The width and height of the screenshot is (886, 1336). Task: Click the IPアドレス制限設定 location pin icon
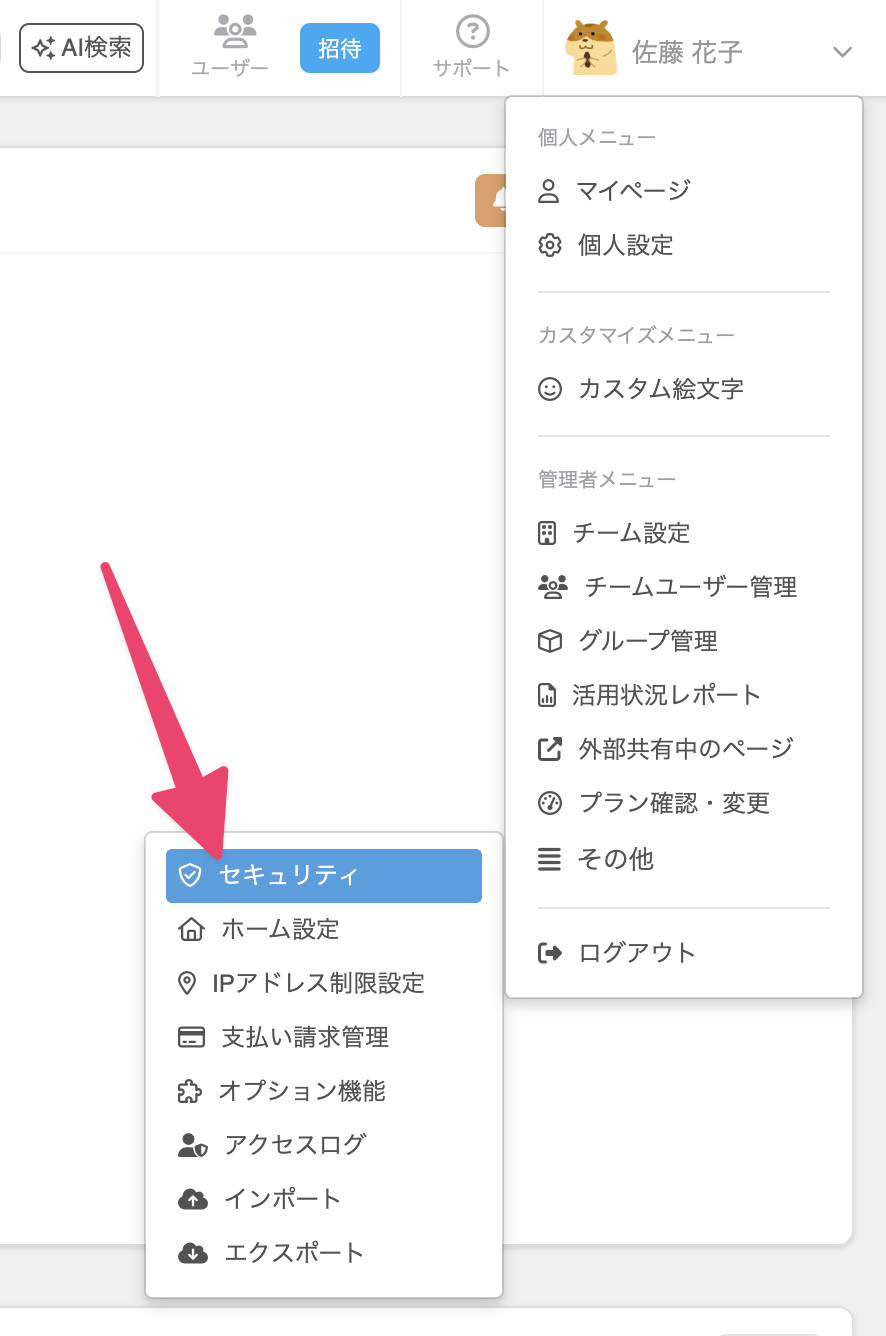[187, 984]
